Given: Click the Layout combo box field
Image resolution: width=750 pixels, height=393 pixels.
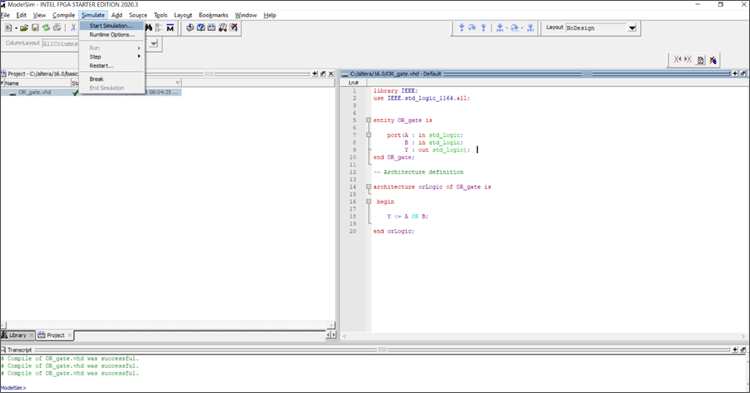Looking at the screenshot, I should click(596, 28).
